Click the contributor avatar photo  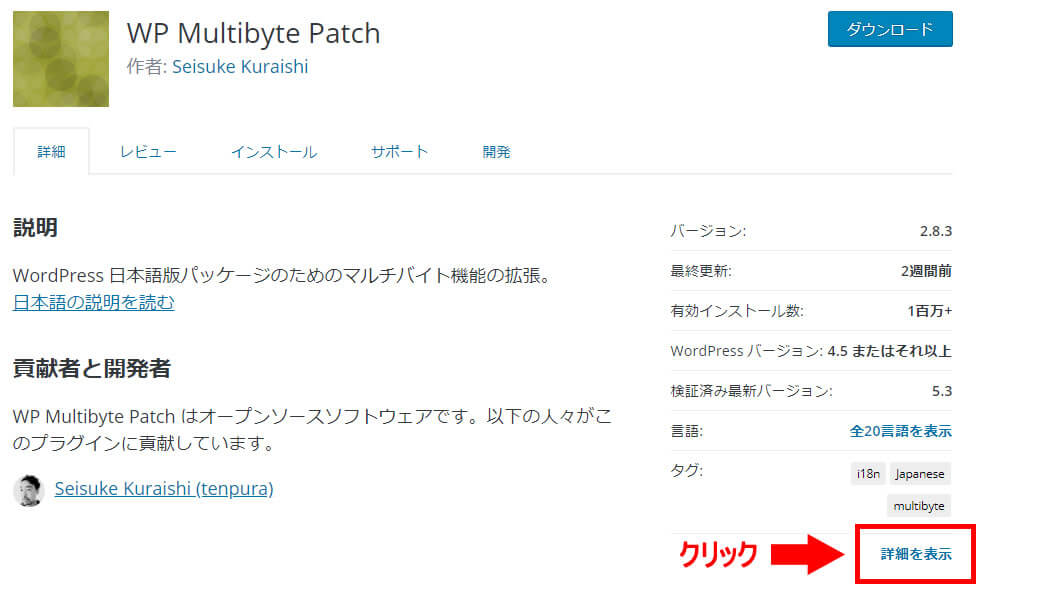28,490
